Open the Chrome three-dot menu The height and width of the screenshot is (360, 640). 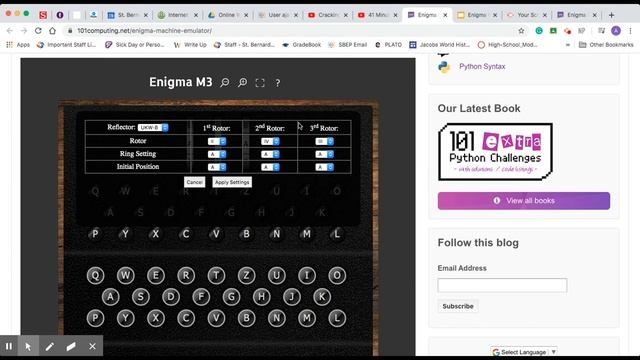(631, 31)
